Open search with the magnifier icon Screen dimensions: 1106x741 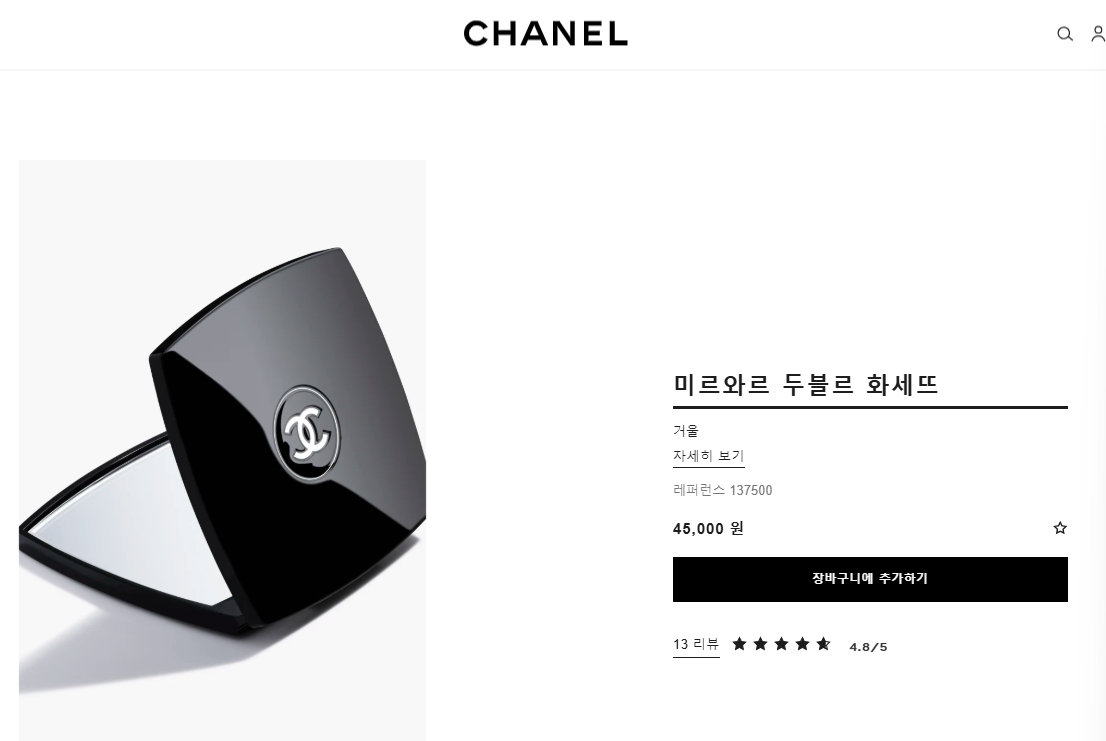1064,34
